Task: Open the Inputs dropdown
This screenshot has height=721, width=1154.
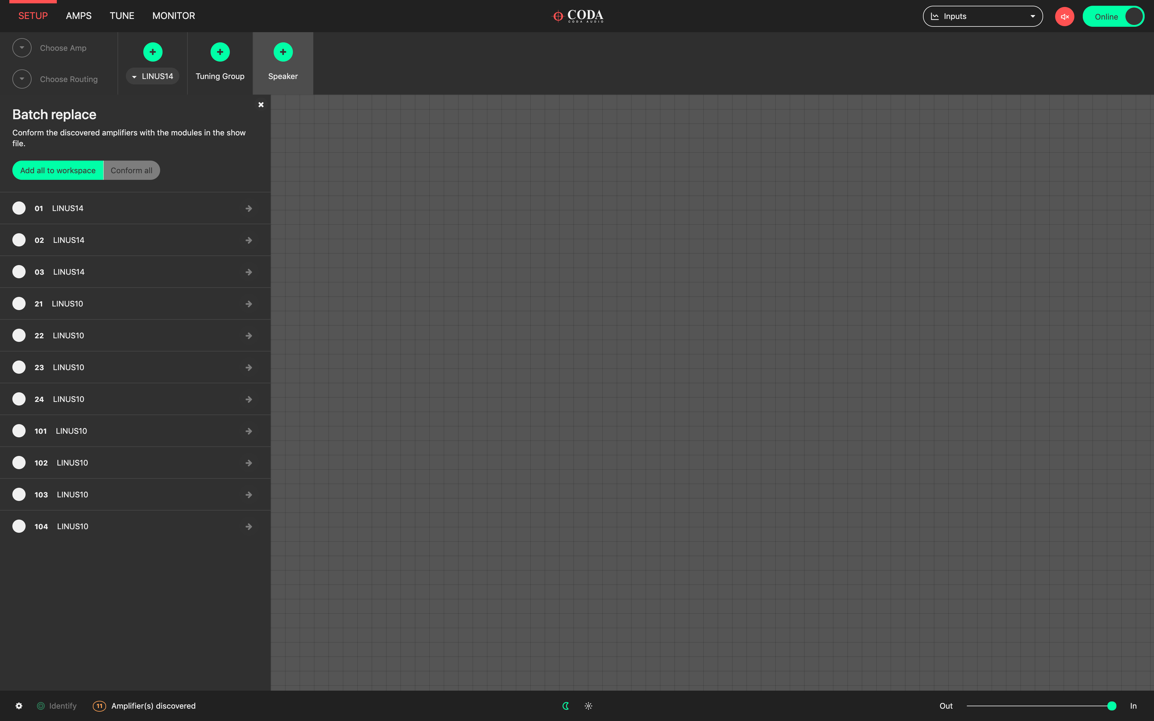Action: [x=982, y=16]
